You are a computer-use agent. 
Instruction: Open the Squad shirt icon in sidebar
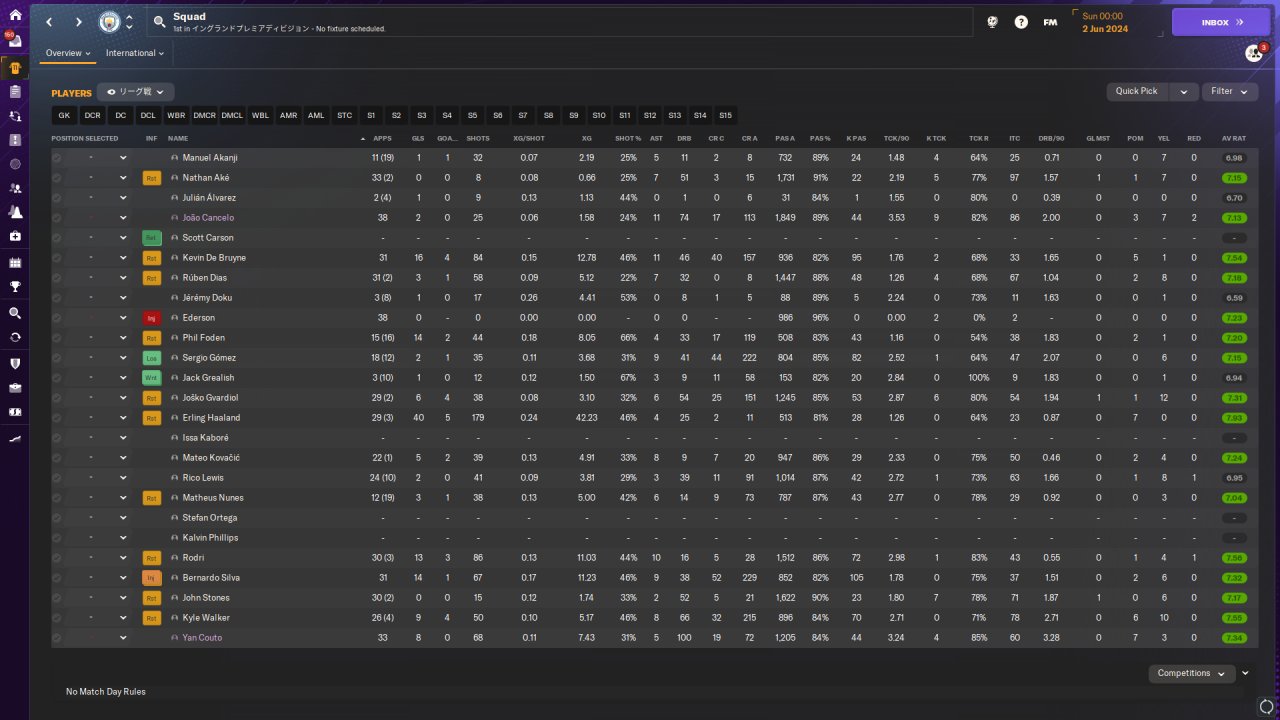15,68
